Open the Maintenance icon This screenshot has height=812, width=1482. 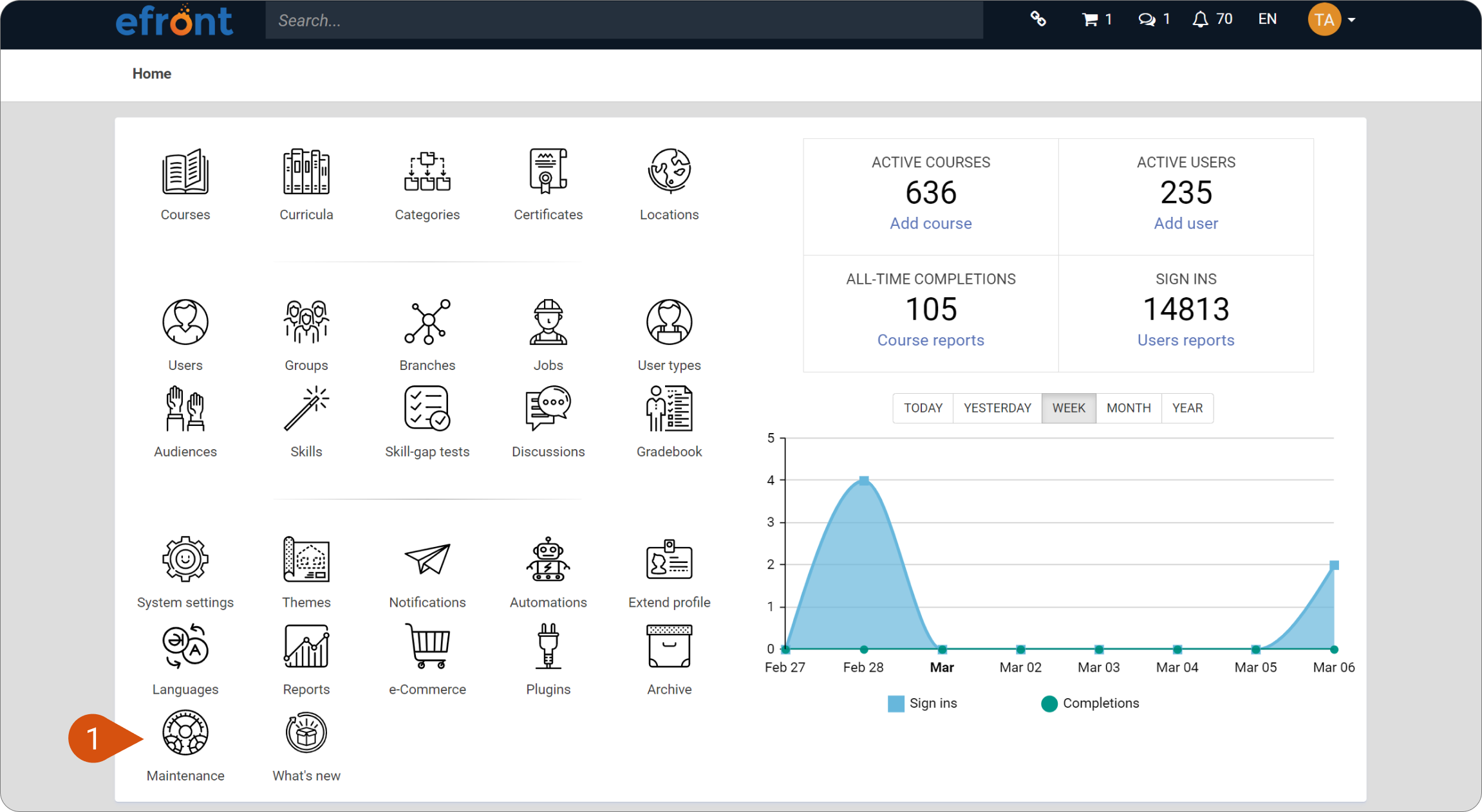coord(185,733)
